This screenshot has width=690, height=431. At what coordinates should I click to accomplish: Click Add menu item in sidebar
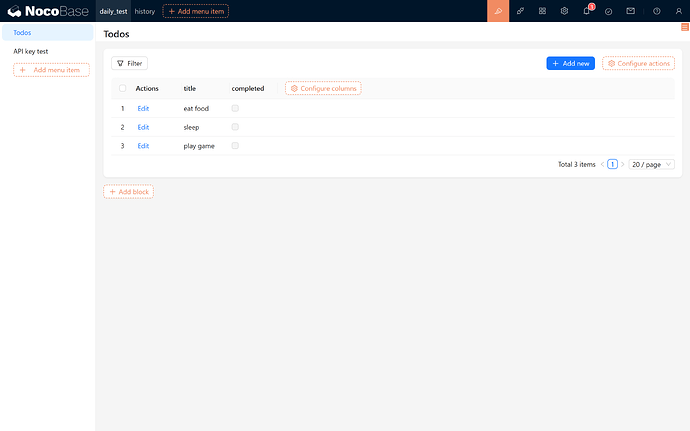coord(51,70)
